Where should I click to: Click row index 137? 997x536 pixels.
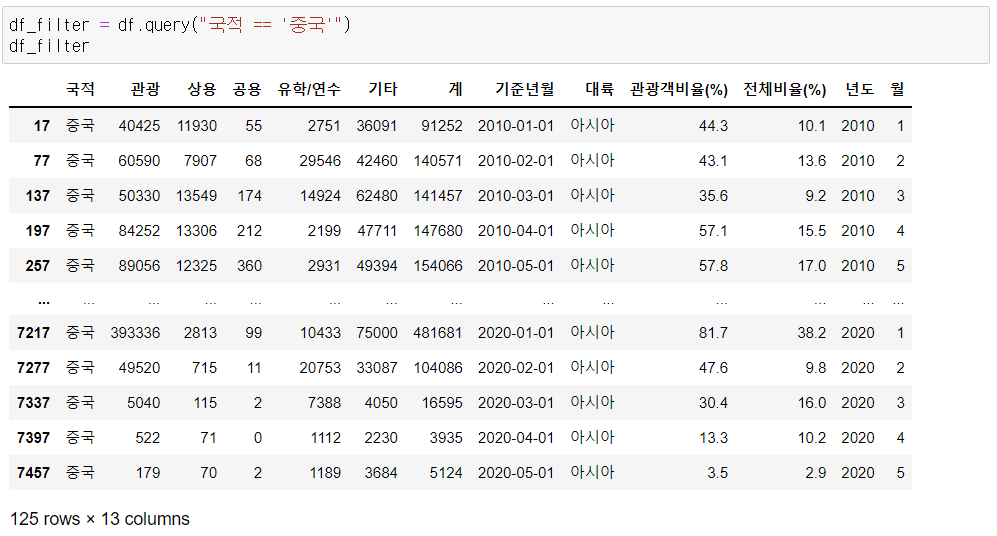38,196
